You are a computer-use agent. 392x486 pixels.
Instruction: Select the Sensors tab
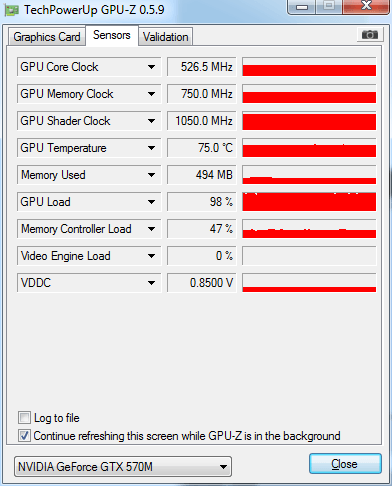112,35
